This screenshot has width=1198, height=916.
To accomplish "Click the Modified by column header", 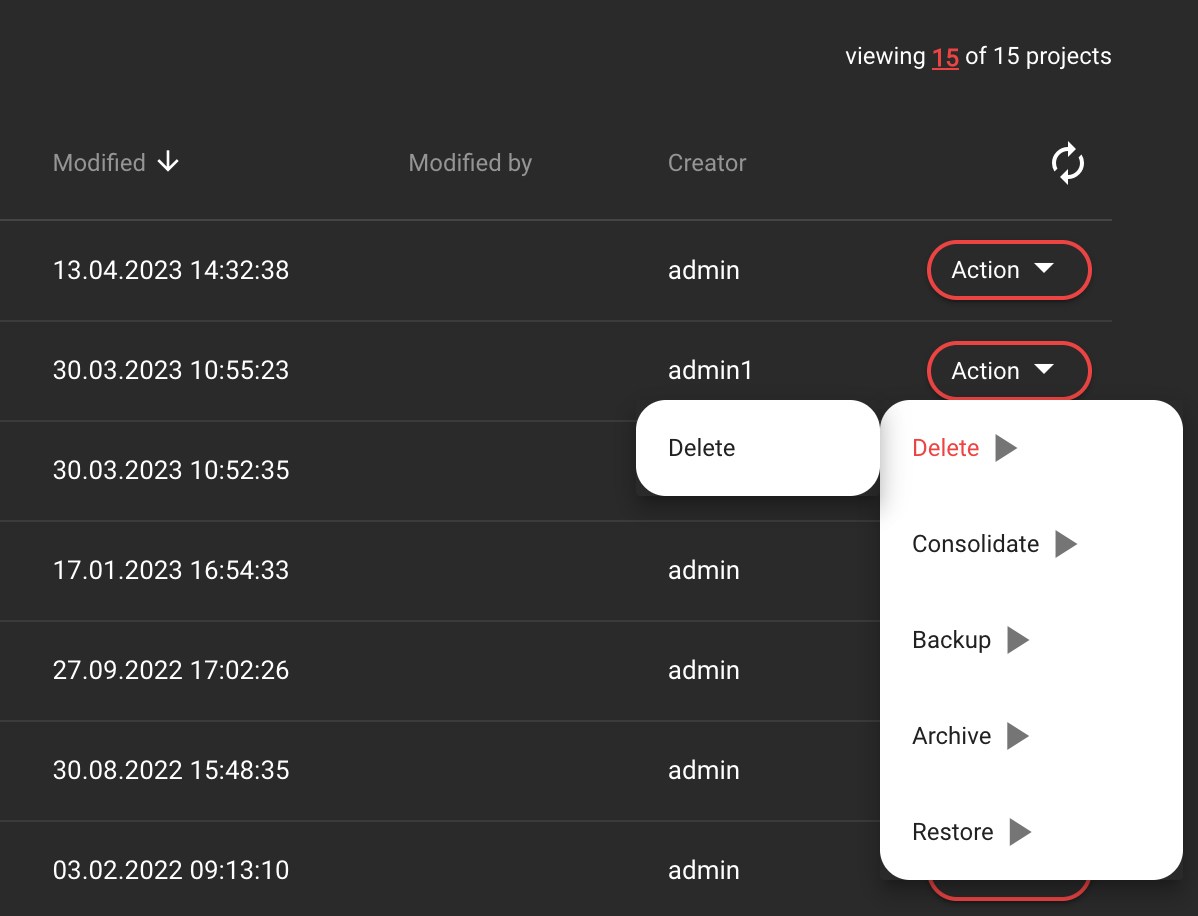I will (x=470, y=163).
